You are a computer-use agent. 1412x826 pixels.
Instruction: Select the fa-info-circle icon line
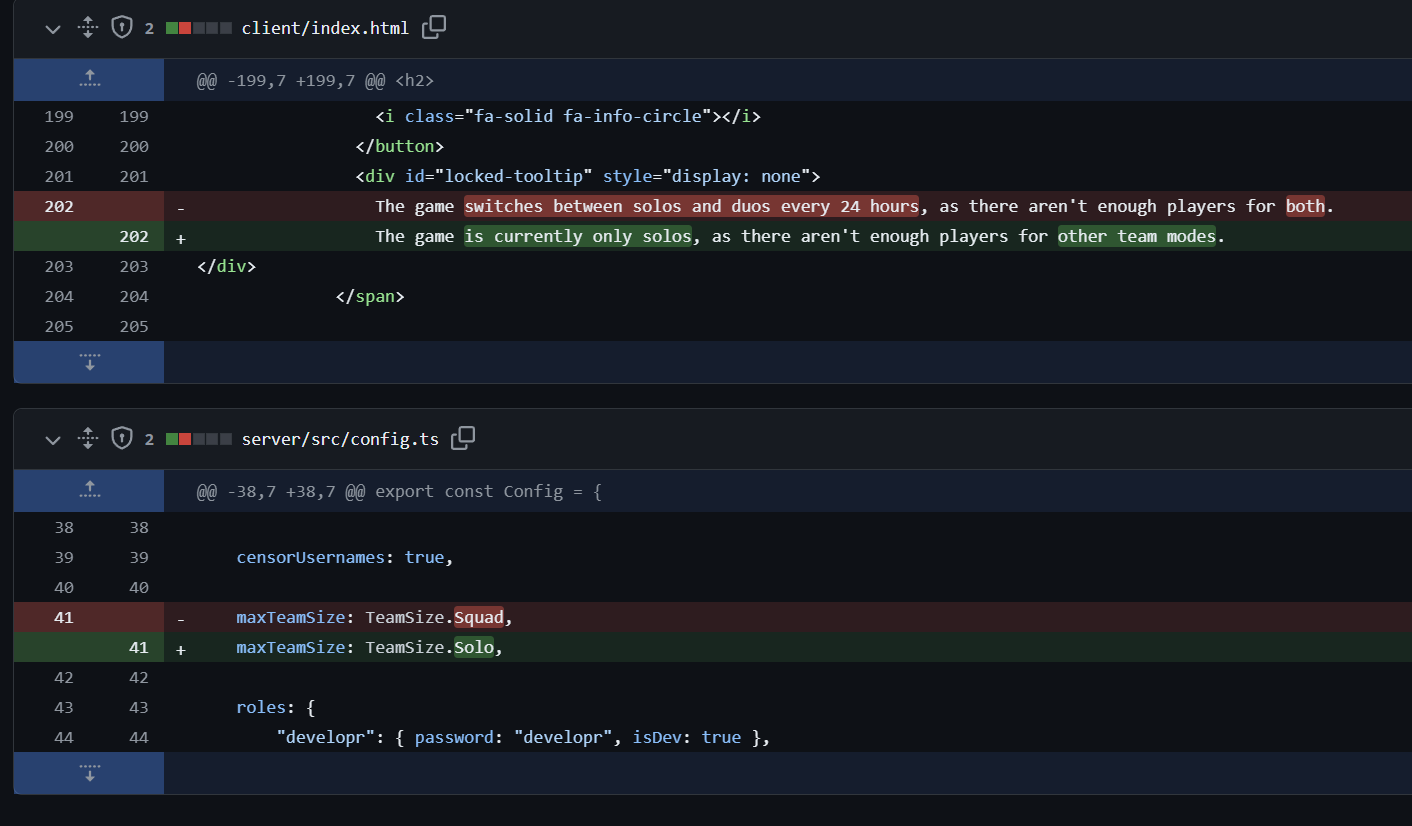(x=788, y=116)
